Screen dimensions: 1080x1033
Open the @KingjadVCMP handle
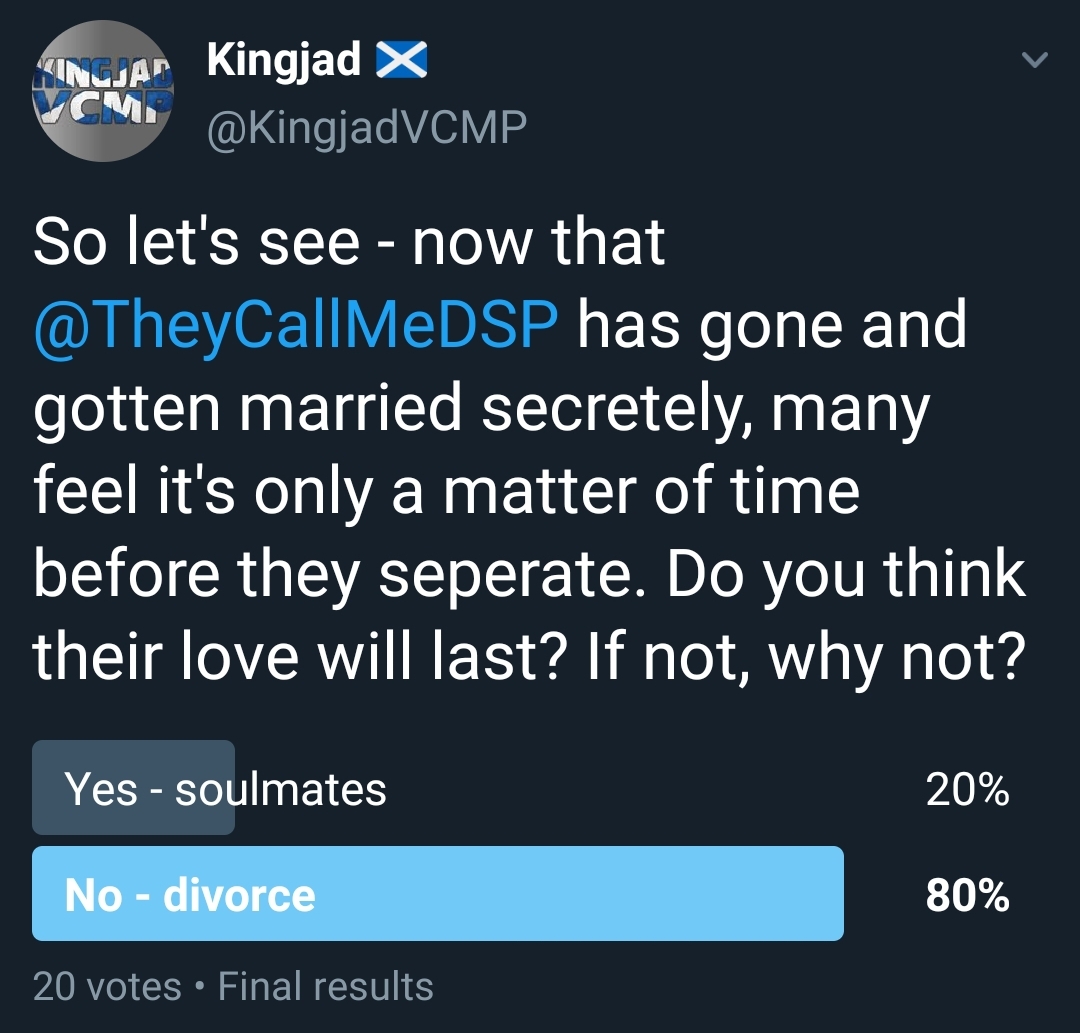tap(367, 128)
